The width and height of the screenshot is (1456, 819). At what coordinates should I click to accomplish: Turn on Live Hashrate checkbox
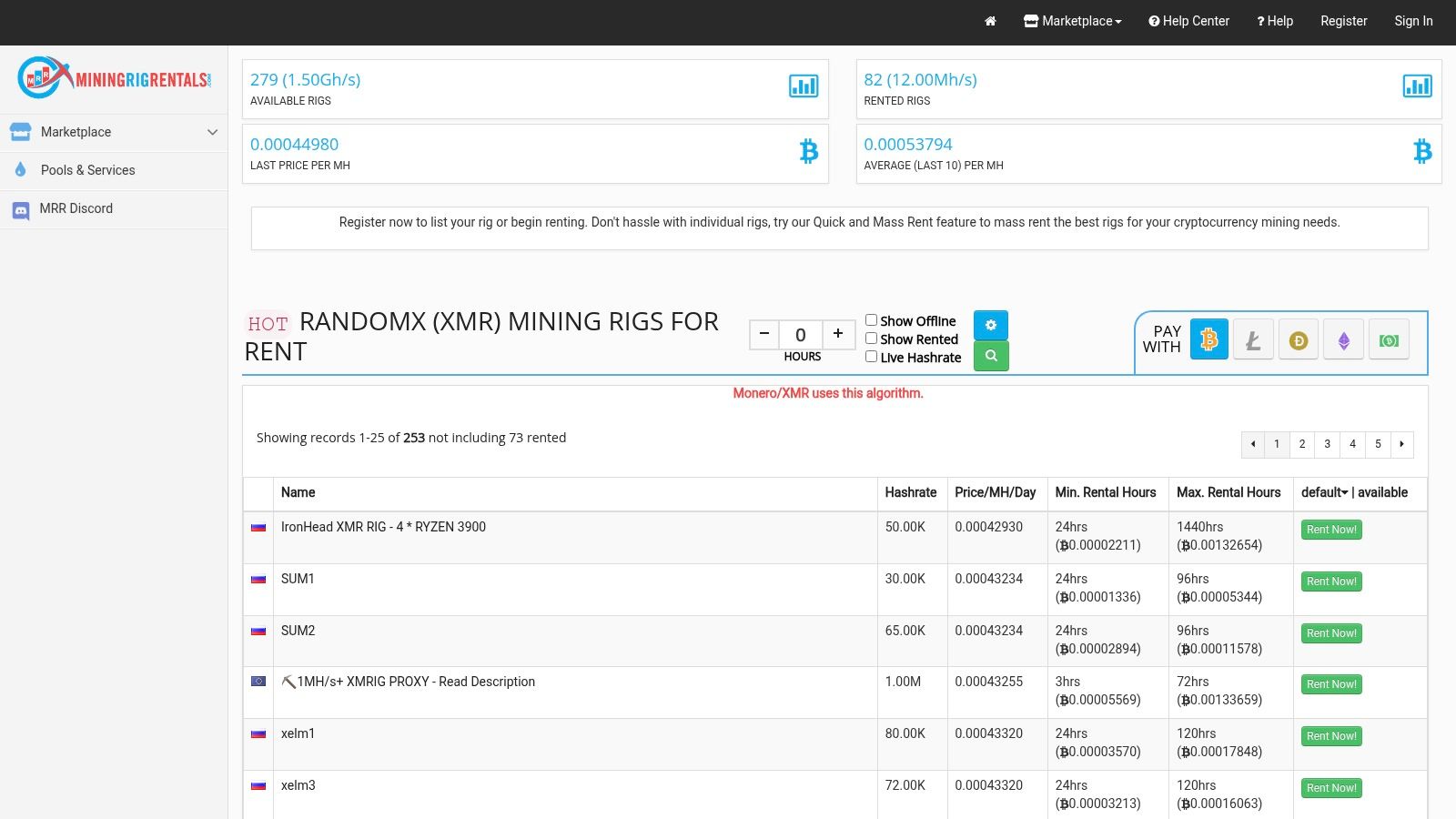pyautogui.click(x=871, y=357)
